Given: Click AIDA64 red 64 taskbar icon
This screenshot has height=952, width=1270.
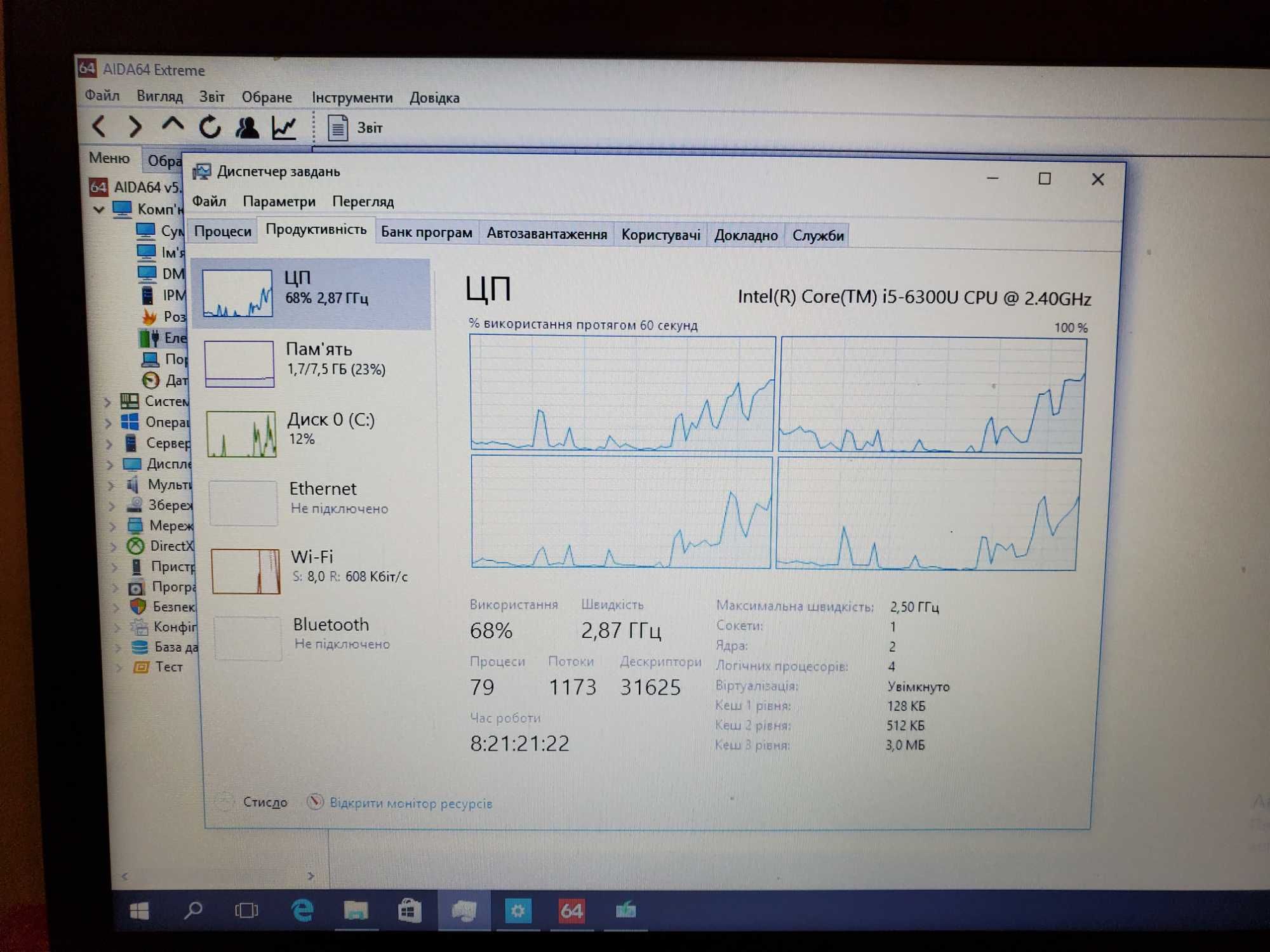Looking at the screenshot, I should click(571, 911).
